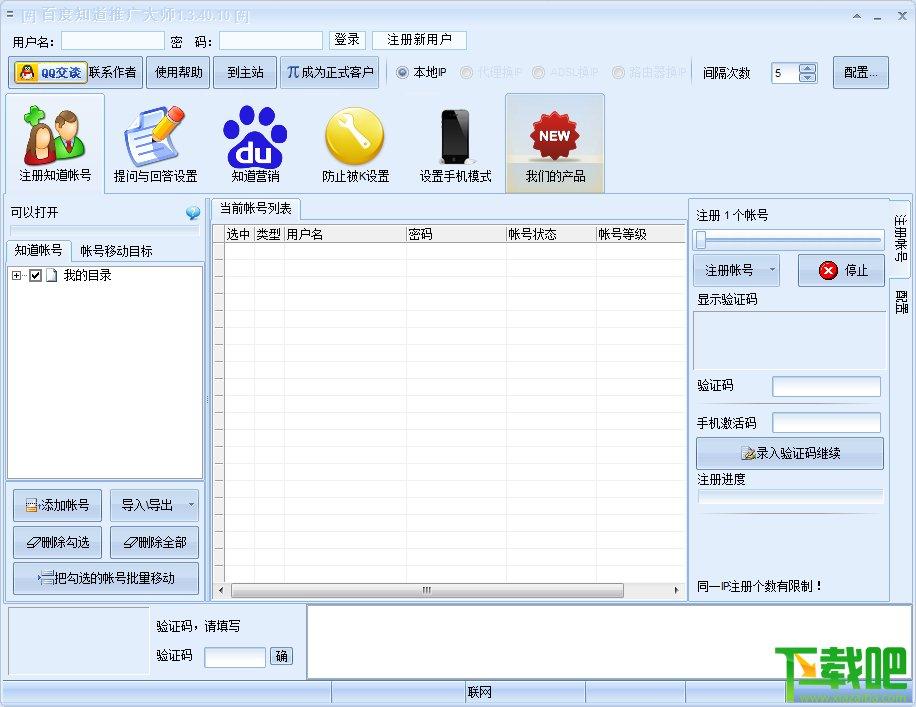The height and width of the screenshot is (707, 916).
Task: Toggle the 我的目录 checkbox
Action: click(36, 275)
